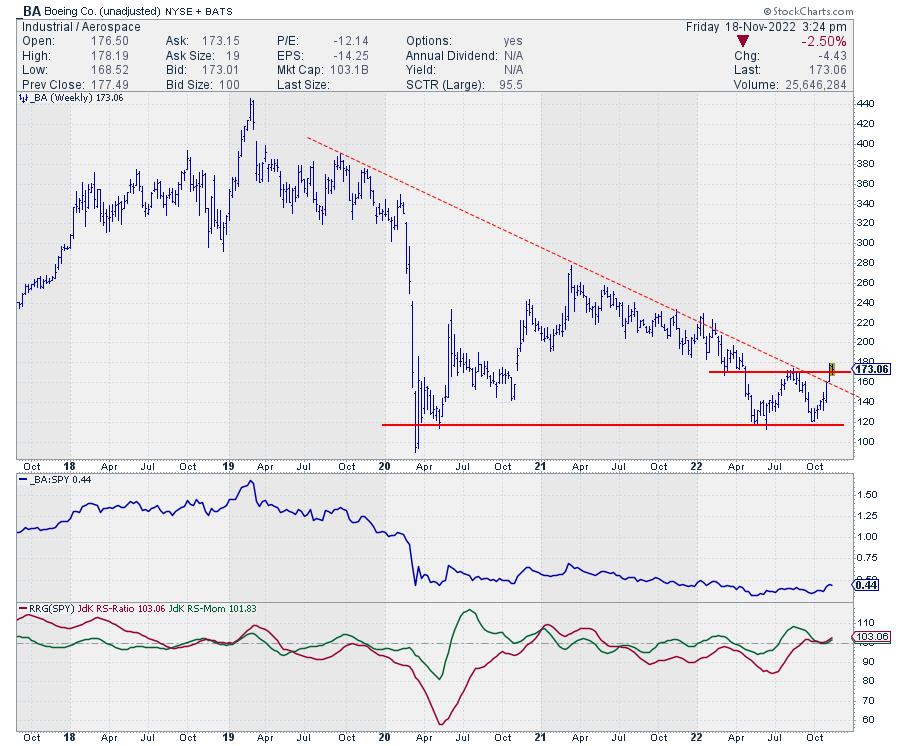Click the weekly bar-type icon beside _BA legend
900x746 pixels.
[x=23, y=100]
